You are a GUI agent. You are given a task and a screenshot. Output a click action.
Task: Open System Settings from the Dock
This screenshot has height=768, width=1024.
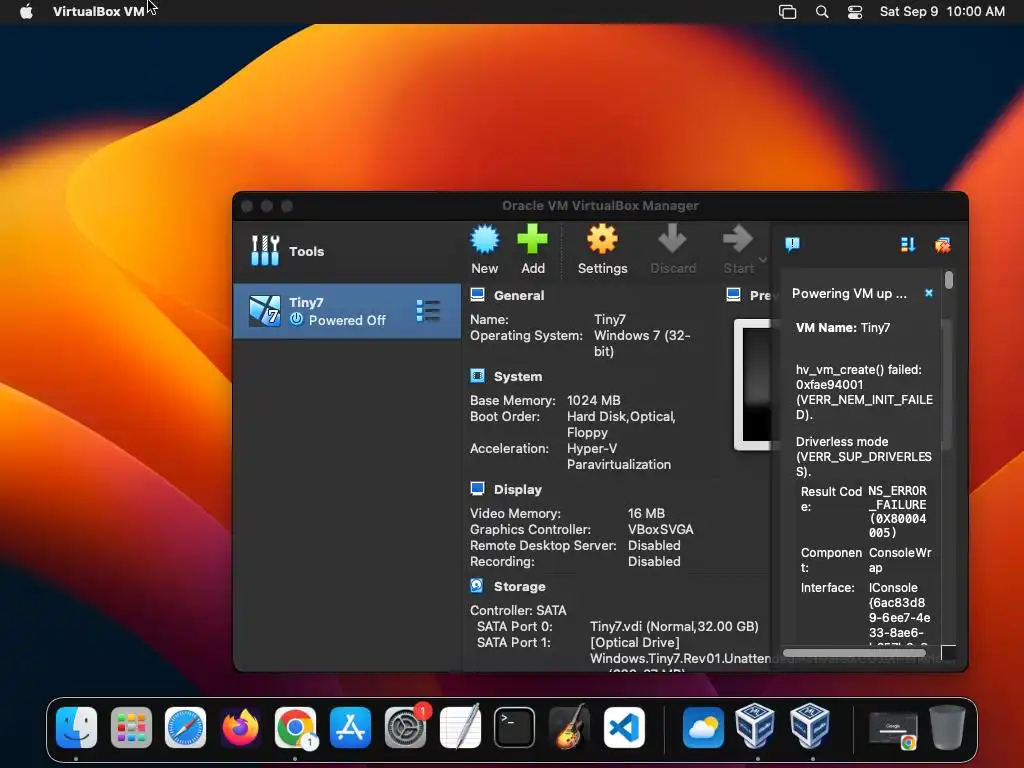click(405, 728)
